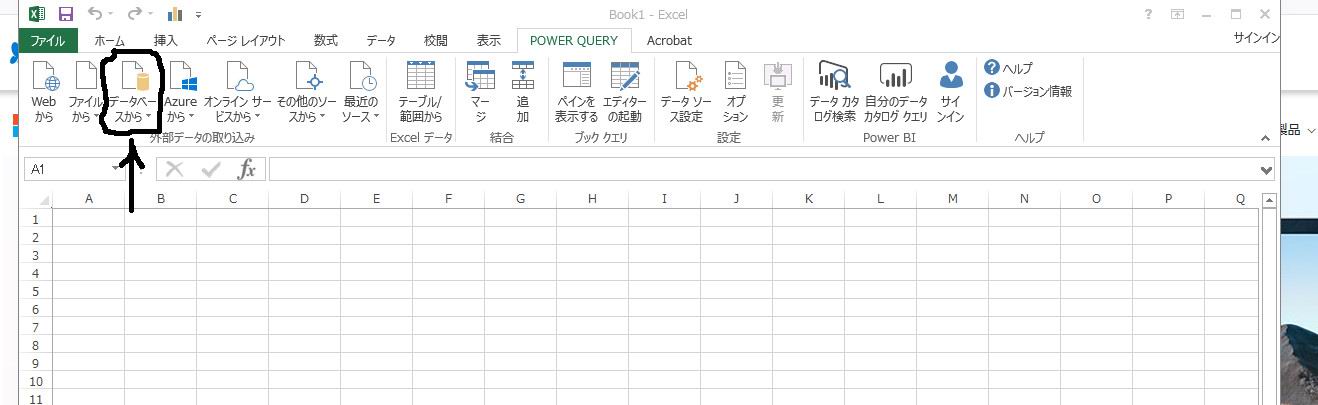Open ribbon display options button

(1178, 14)
